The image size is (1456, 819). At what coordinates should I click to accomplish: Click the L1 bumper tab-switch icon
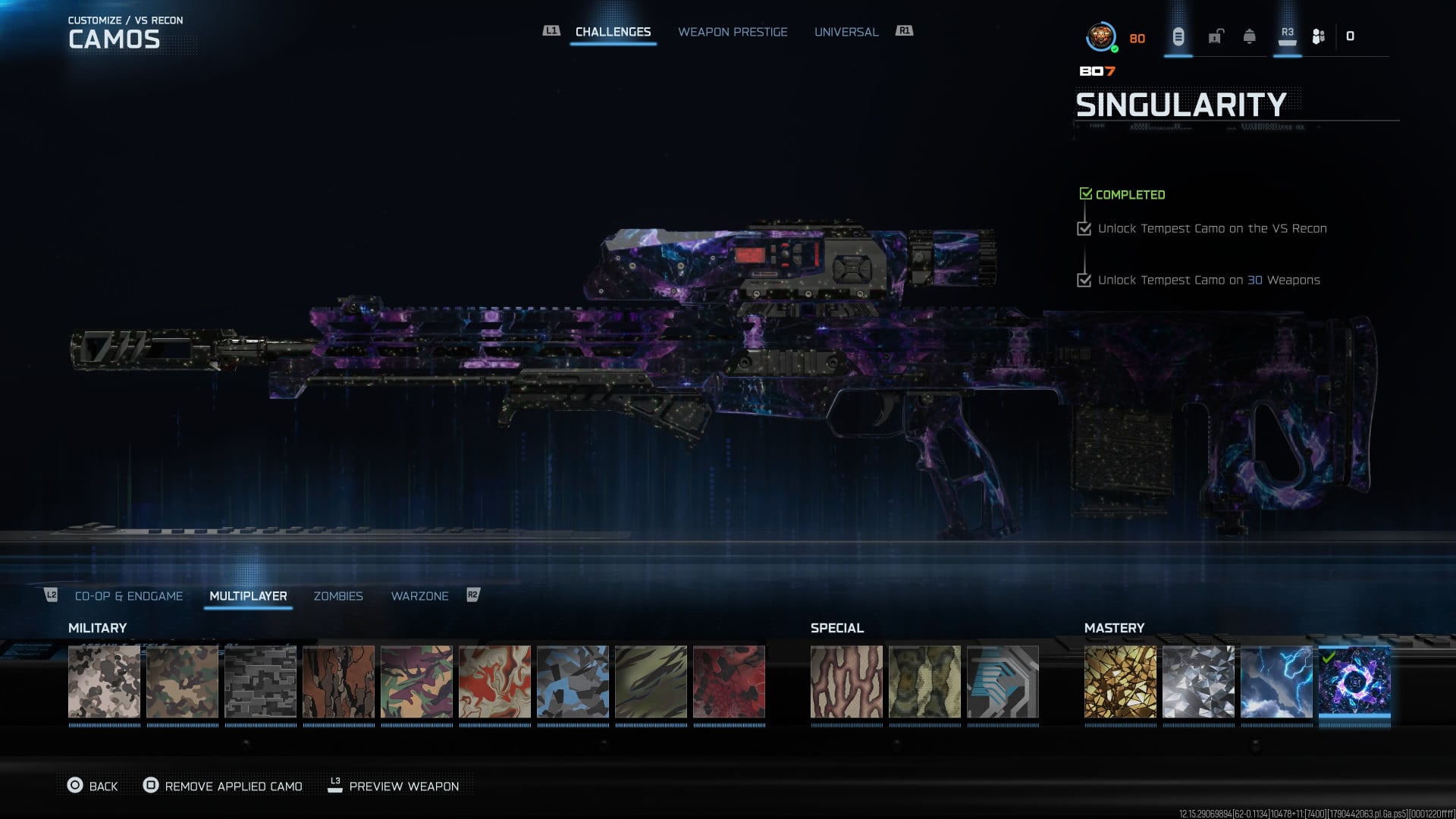(551, 31)
